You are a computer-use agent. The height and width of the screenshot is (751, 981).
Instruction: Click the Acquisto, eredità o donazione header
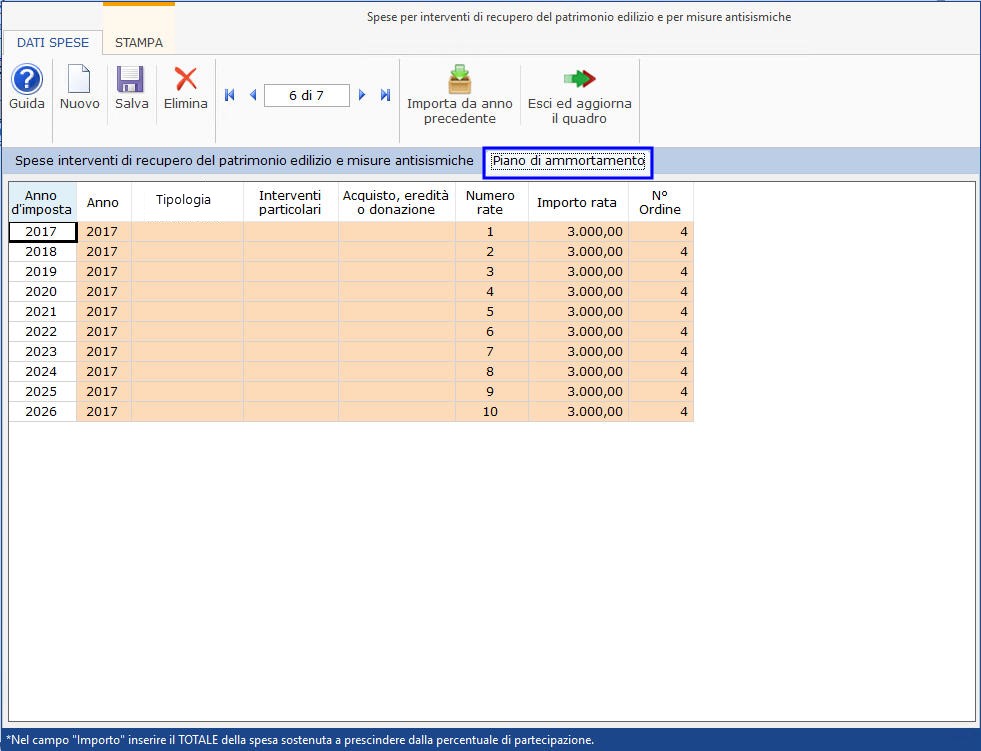point(396,202)
